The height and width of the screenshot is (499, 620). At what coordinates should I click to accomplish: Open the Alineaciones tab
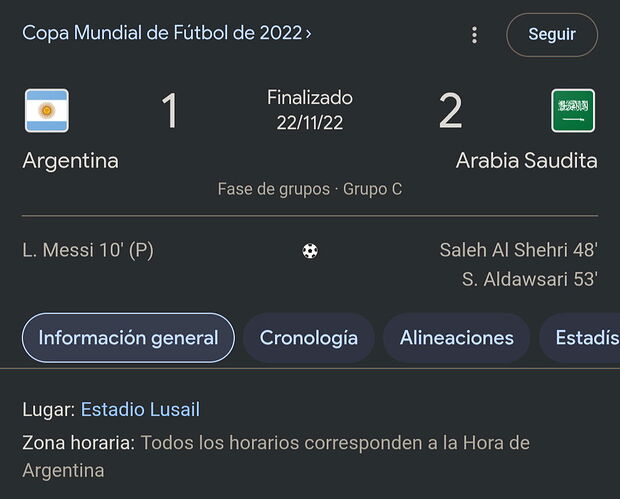[x=456, y=338]
